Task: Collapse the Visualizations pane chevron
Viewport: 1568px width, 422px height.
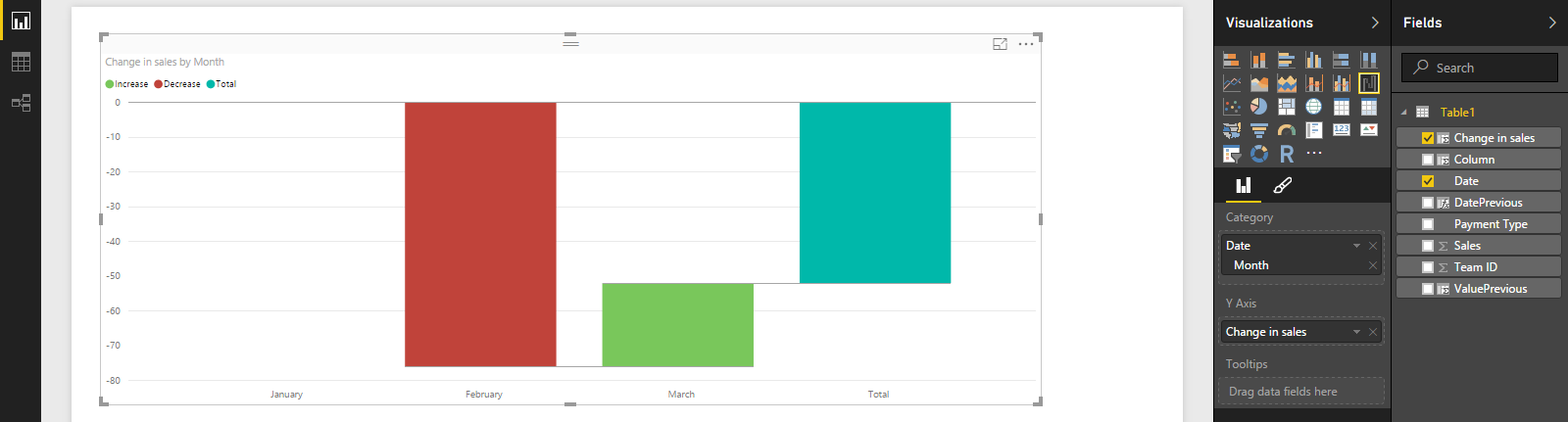Action: click(1375, 23)
